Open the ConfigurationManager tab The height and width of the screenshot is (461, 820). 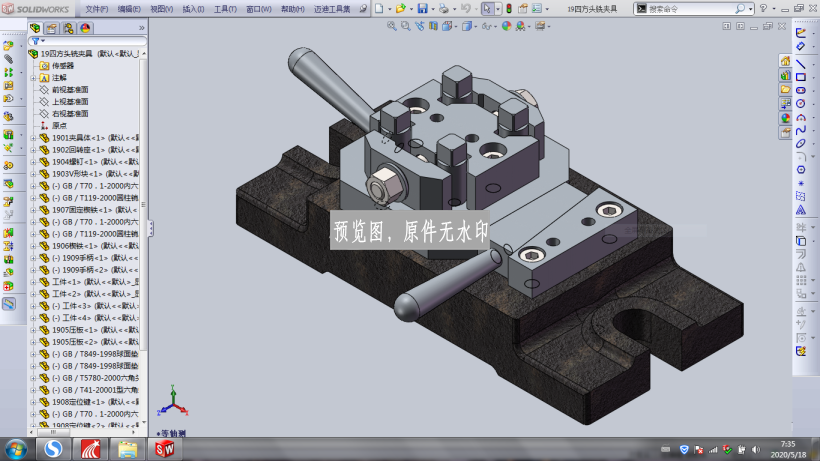[69, 28]
